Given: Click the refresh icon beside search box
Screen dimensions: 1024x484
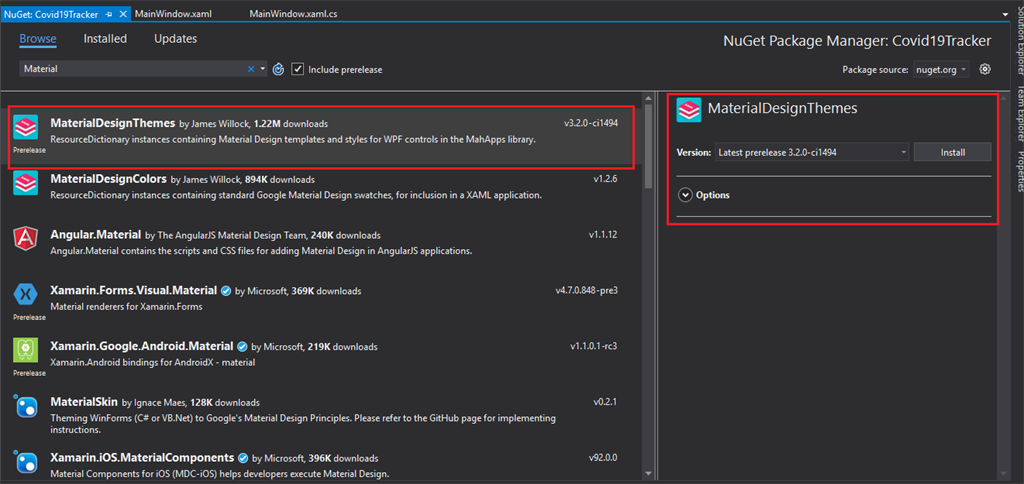Looking at the screenshot, I should pyautogui.click(x=278, y=69).
